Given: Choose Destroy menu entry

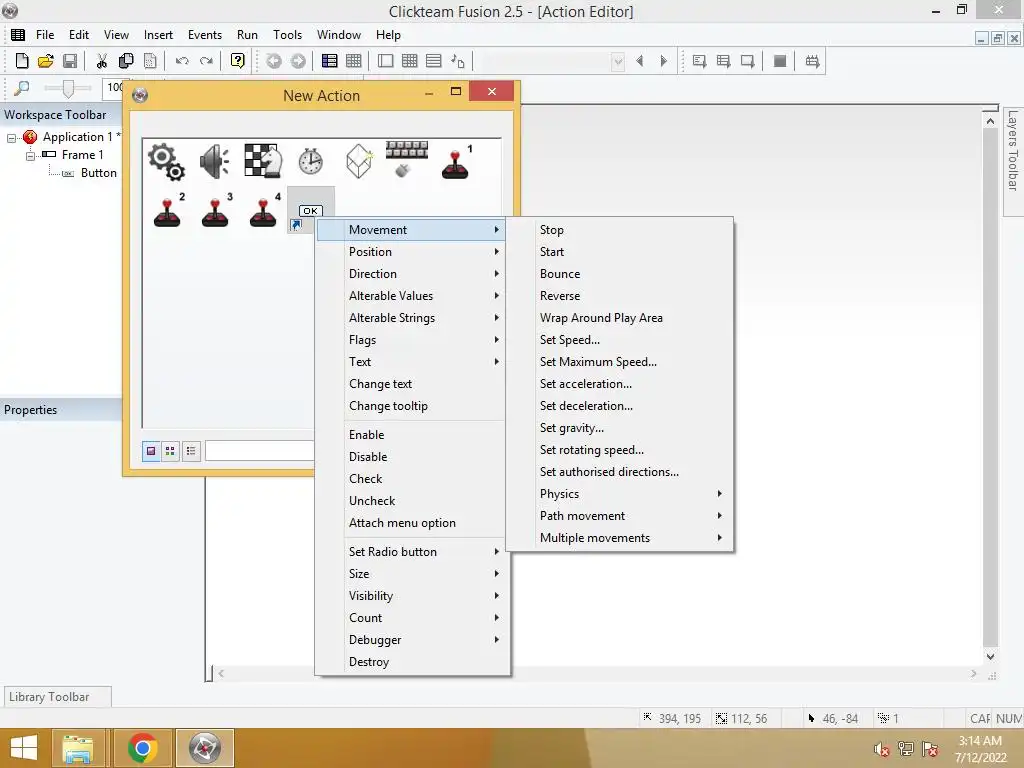Looking at the screenshot, I should pos(410,662).
